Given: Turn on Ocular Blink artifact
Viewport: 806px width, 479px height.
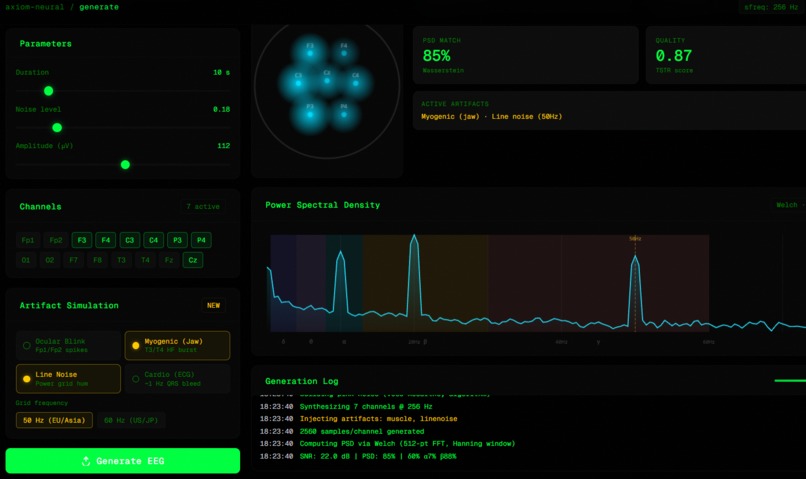Looking at the screenshot, I should [68, 345].
